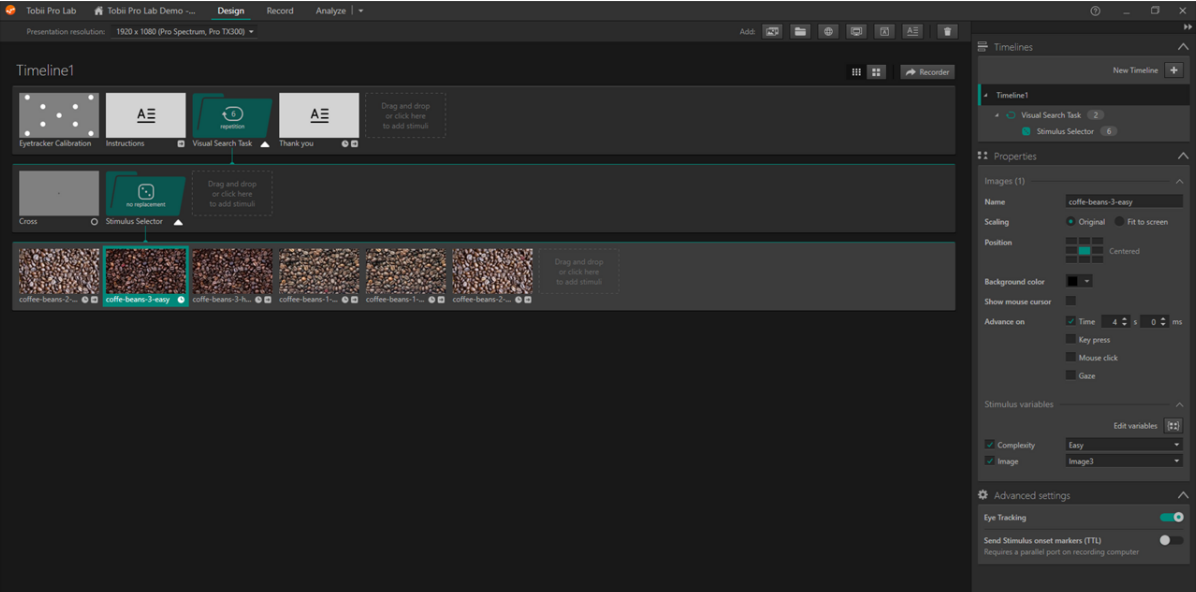Add an image stimulus from the Add toolbar
The width and height of the screenshot is (1196, 592).
(x=772, y=31)
